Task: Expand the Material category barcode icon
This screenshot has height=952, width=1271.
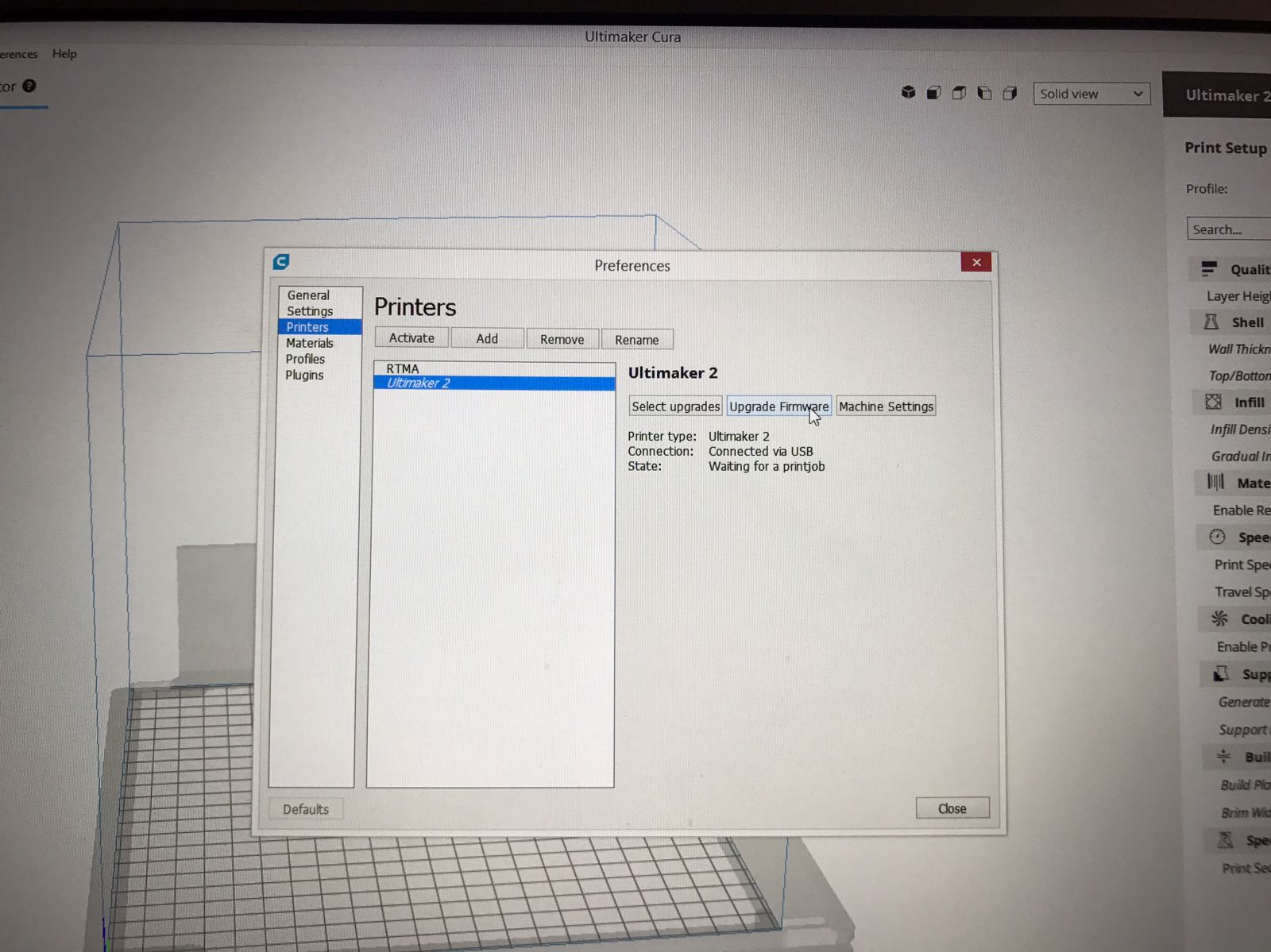Action: [1215, 482]
